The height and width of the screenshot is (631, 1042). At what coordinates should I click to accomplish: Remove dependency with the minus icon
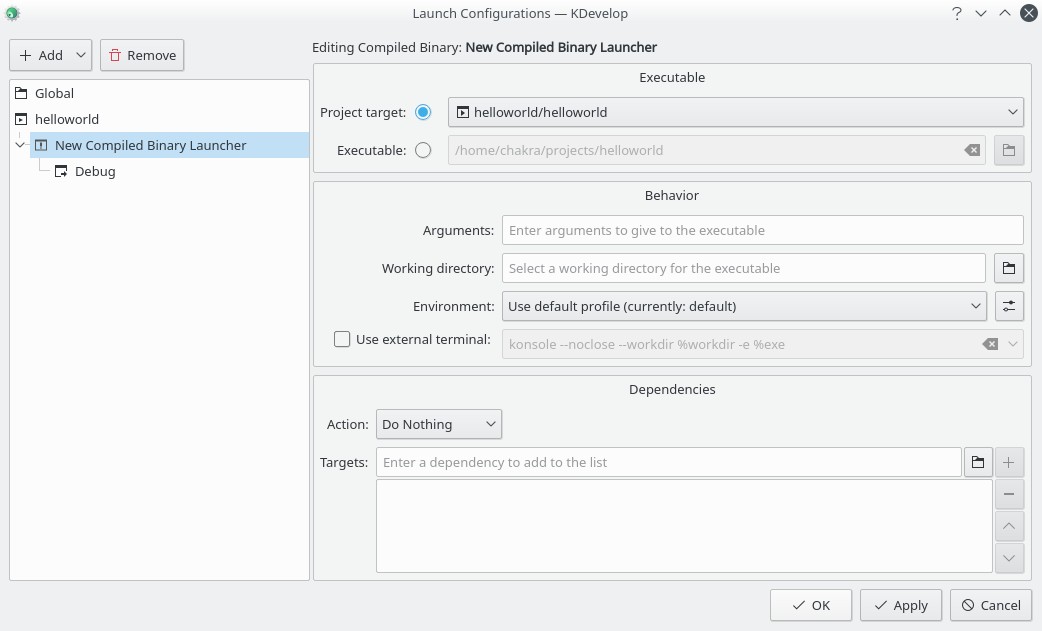(1009, 494)
